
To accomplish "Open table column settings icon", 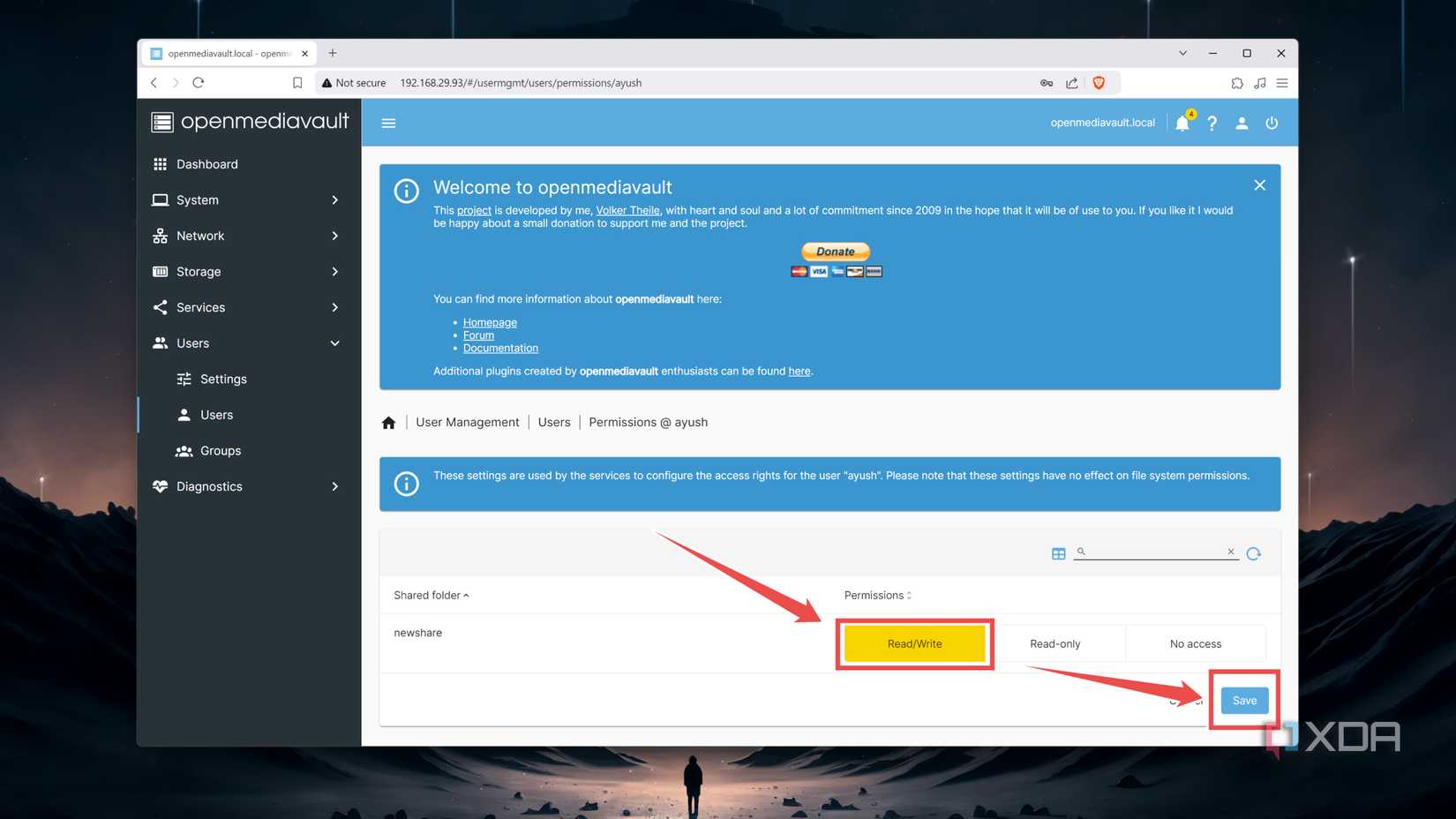I will pos(1058,553).
